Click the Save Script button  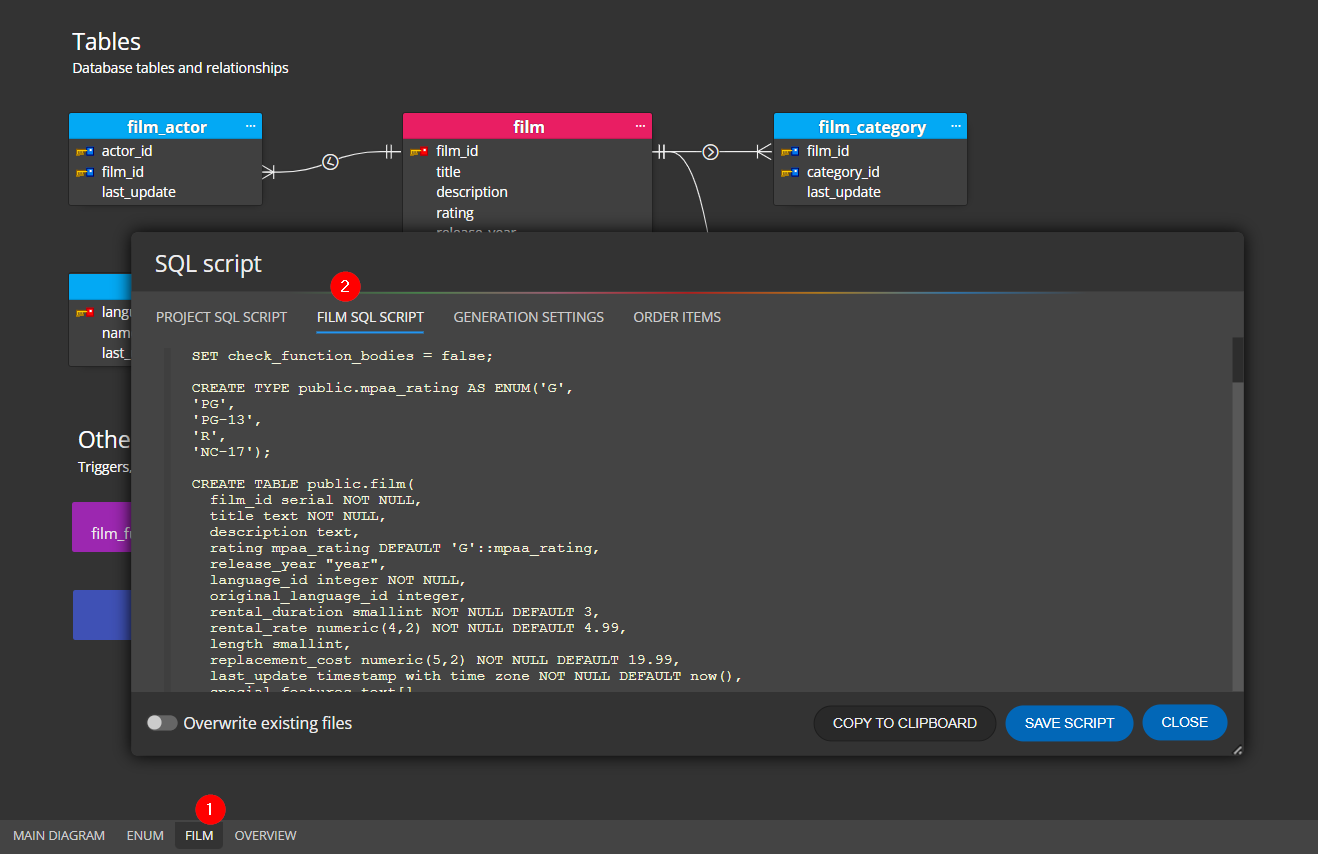click(1069, 723)
